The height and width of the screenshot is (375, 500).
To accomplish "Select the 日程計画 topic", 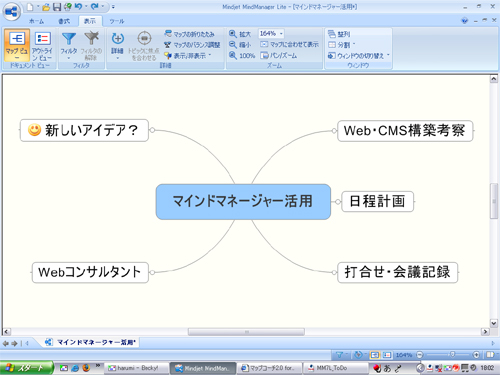I will tap(378, 201).
